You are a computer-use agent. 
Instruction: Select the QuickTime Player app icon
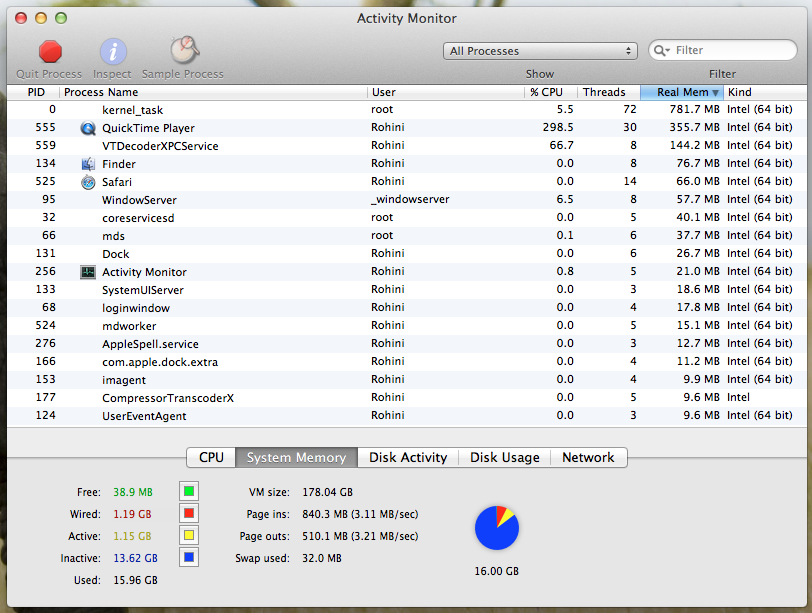click(x=89, y=128)
